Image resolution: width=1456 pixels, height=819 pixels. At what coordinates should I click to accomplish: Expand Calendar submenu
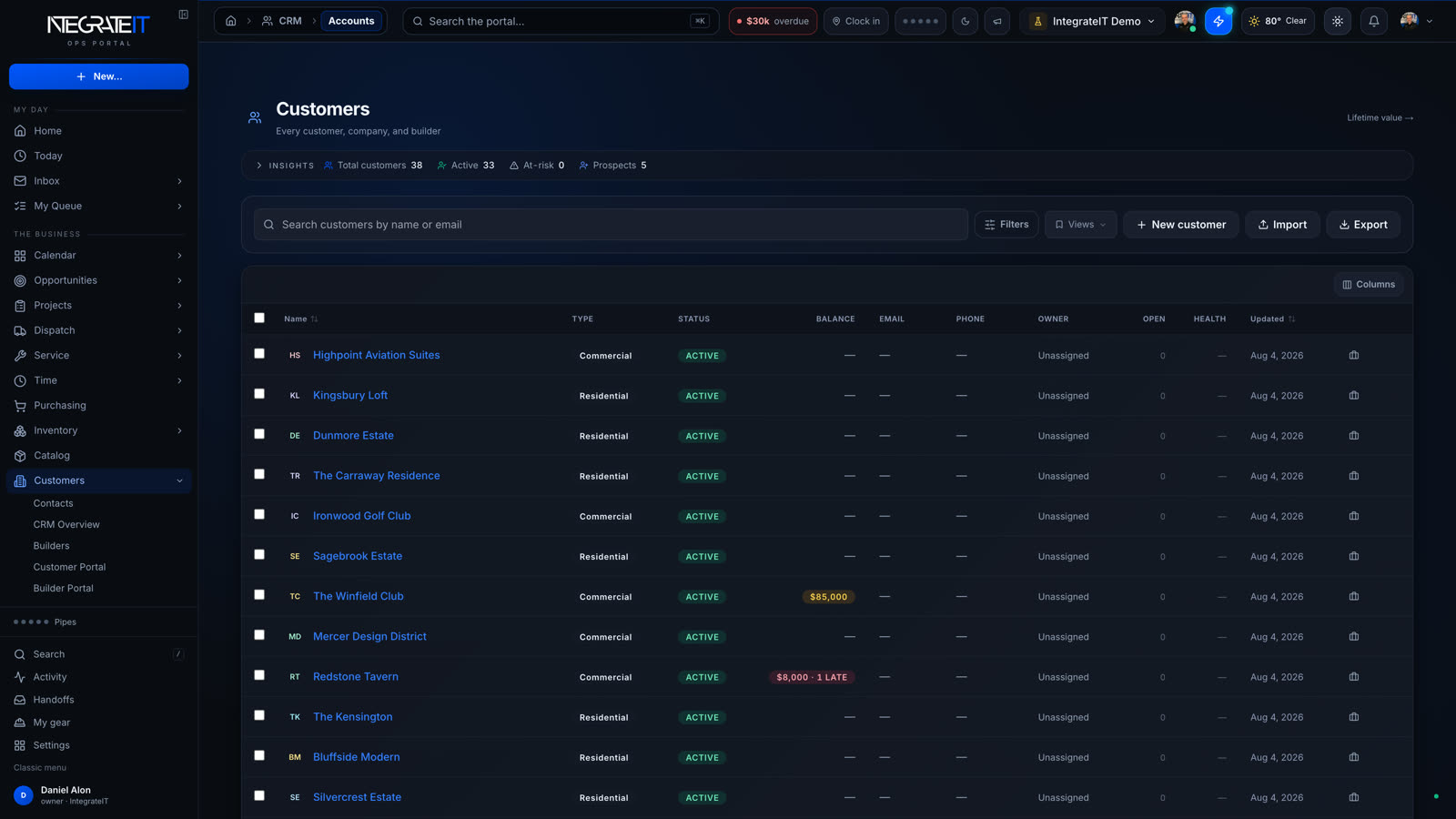coord(179,256)
